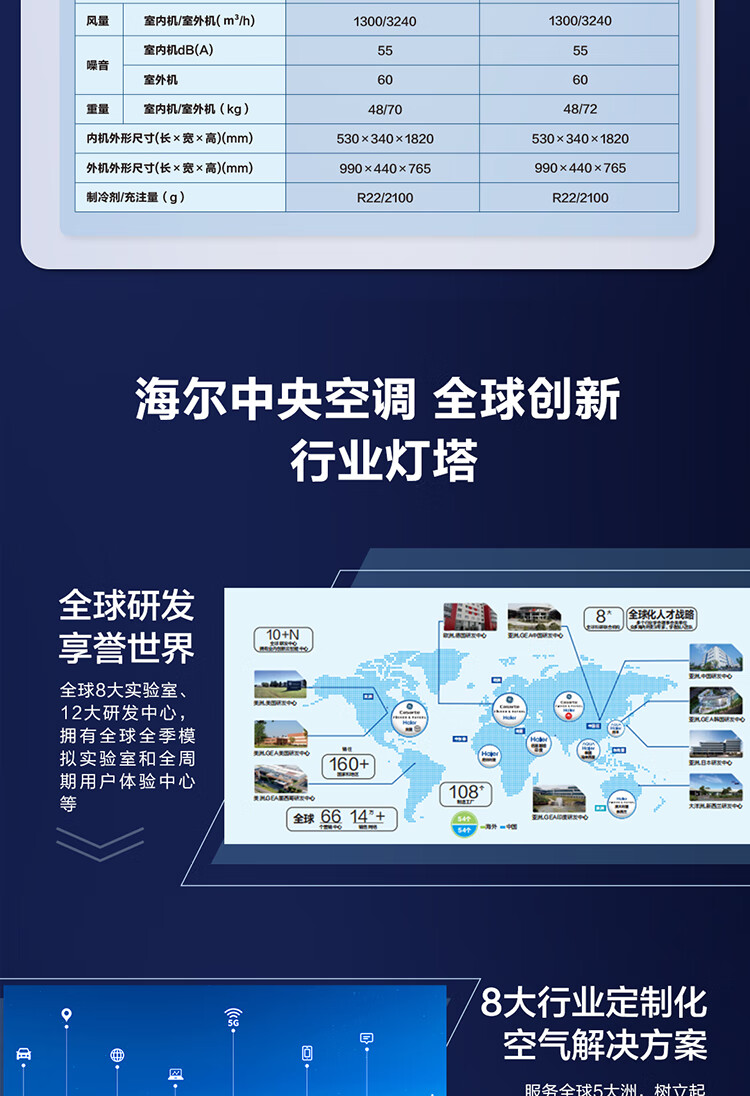Click the 8大行业定制化 heading
The image size is (750, 1096).
pos(593,1003)
